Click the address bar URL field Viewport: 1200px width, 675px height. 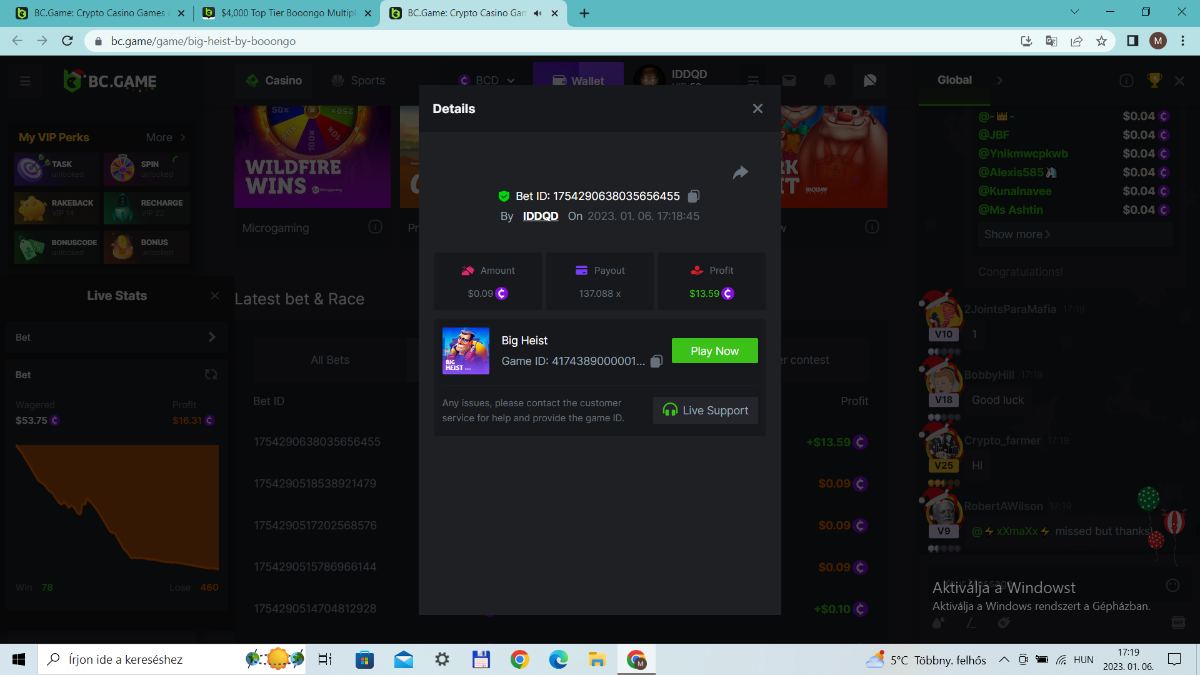coord(500,41)
